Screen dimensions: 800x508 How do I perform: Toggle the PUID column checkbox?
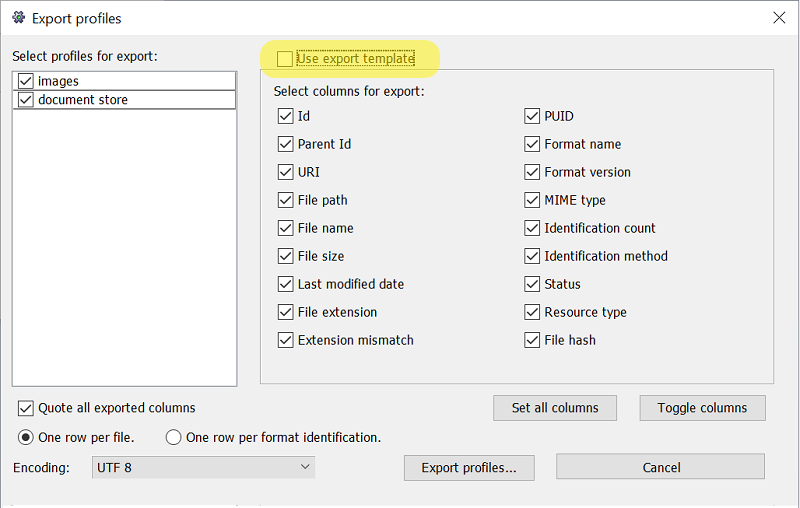click(532, 116)
